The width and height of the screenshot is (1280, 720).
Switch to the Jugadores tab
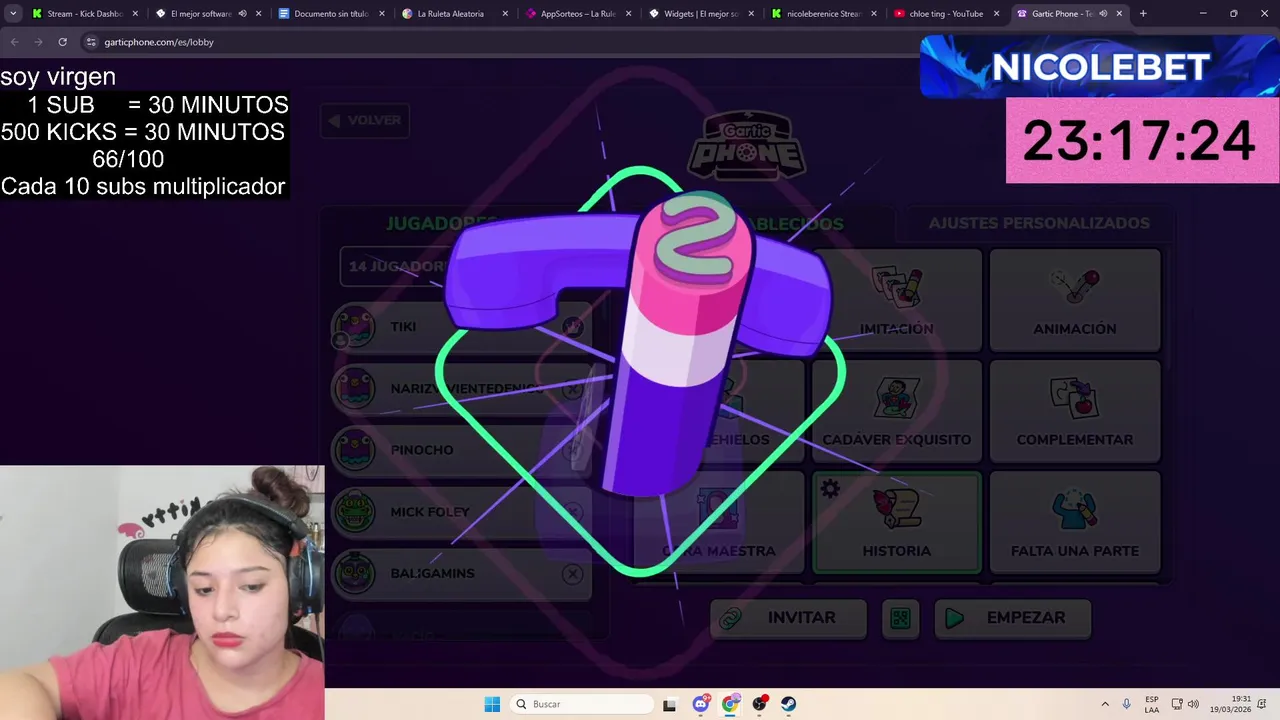pyautogui.click(x=441, y=223)
